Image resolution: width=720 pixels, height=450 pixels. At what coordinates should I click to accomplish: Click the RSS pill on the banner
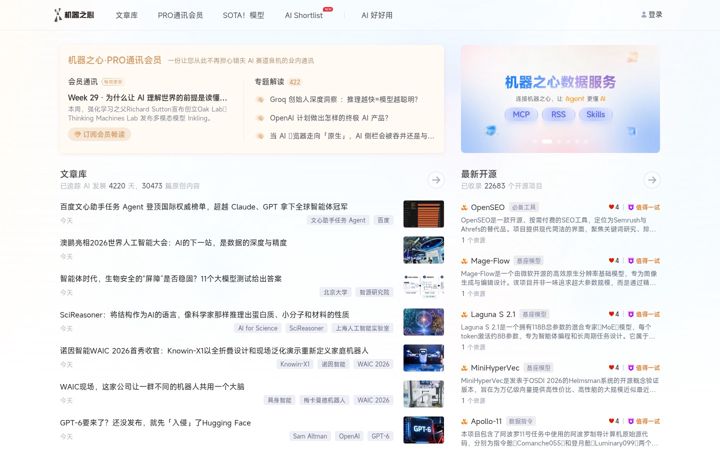point(558,114)
